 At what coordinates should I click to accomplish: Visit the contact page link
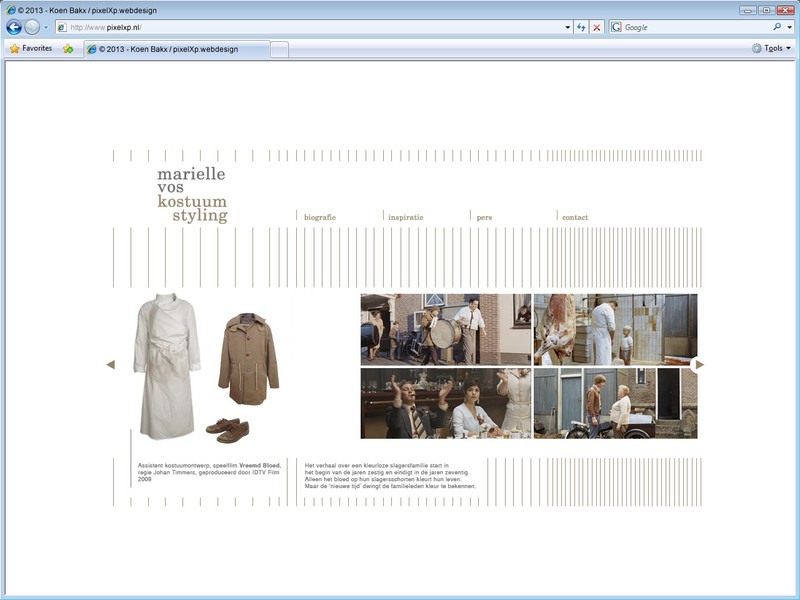[575, 217]
